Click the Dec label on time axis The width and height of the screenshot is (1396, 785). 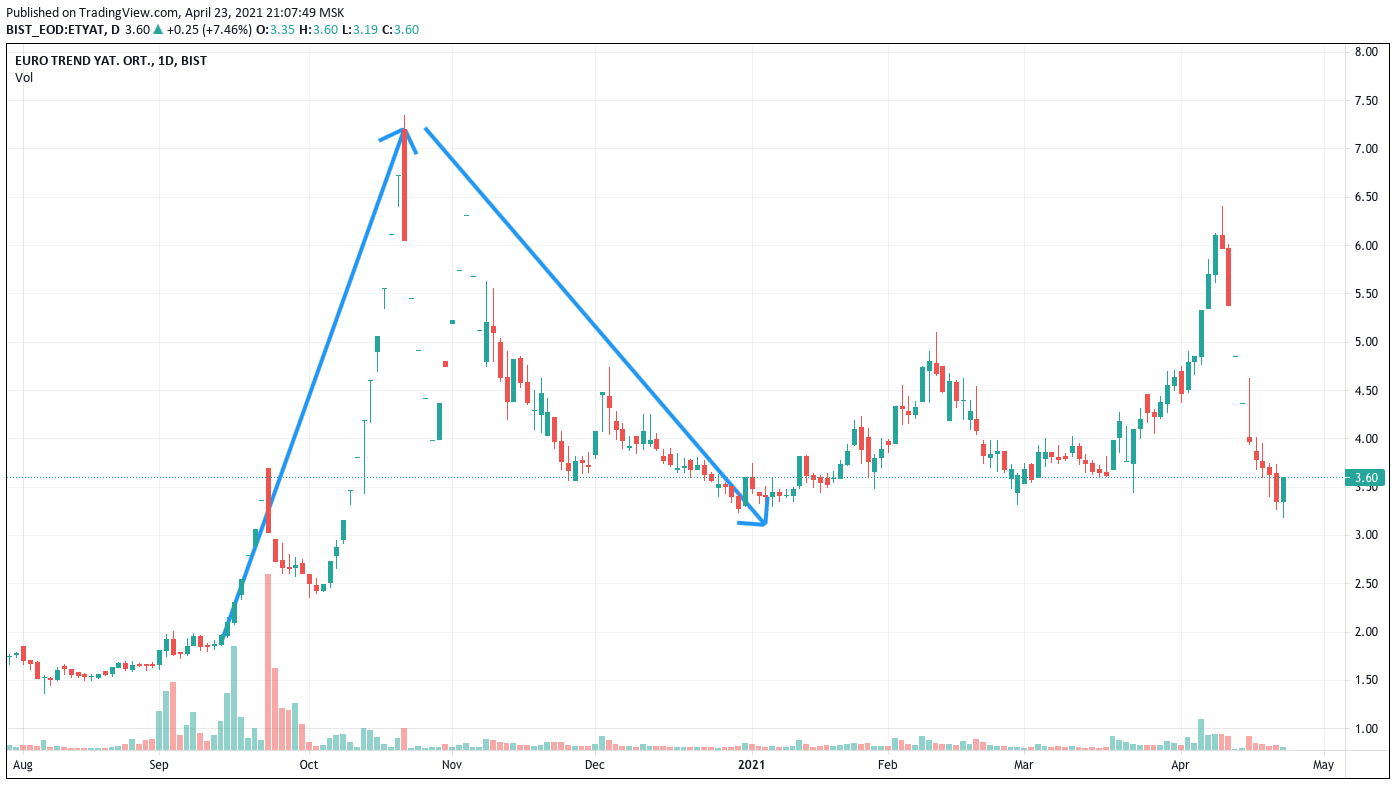[x=595, y=765]
